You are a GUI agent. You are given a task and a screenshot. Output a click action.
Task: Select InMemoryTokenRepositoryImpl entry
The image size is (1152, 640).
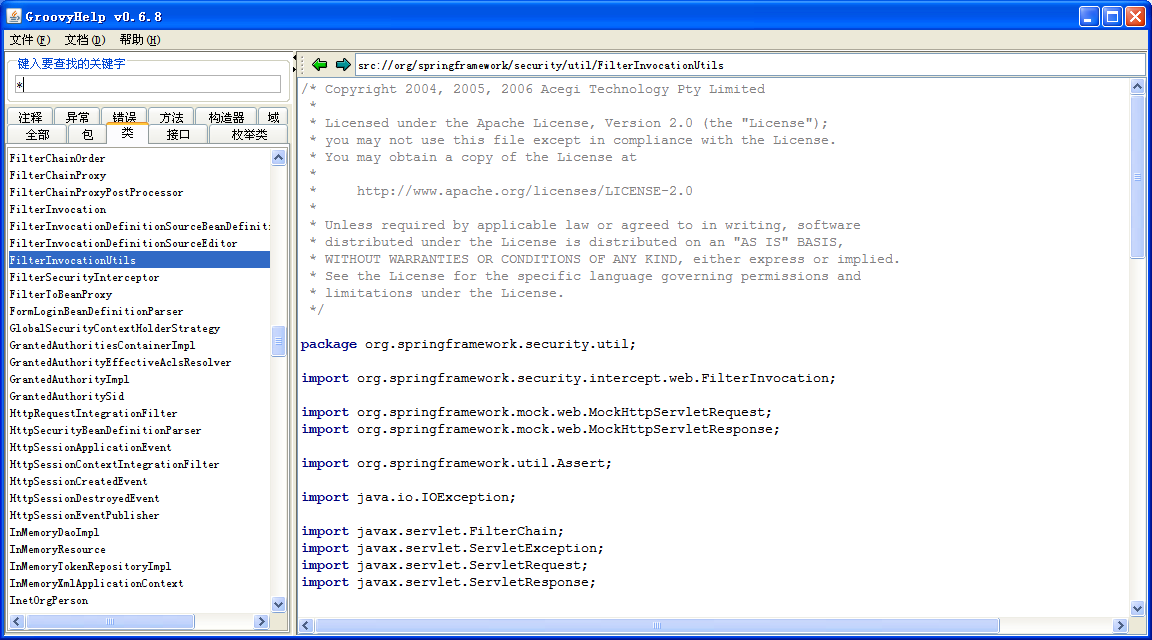[139, 566]
